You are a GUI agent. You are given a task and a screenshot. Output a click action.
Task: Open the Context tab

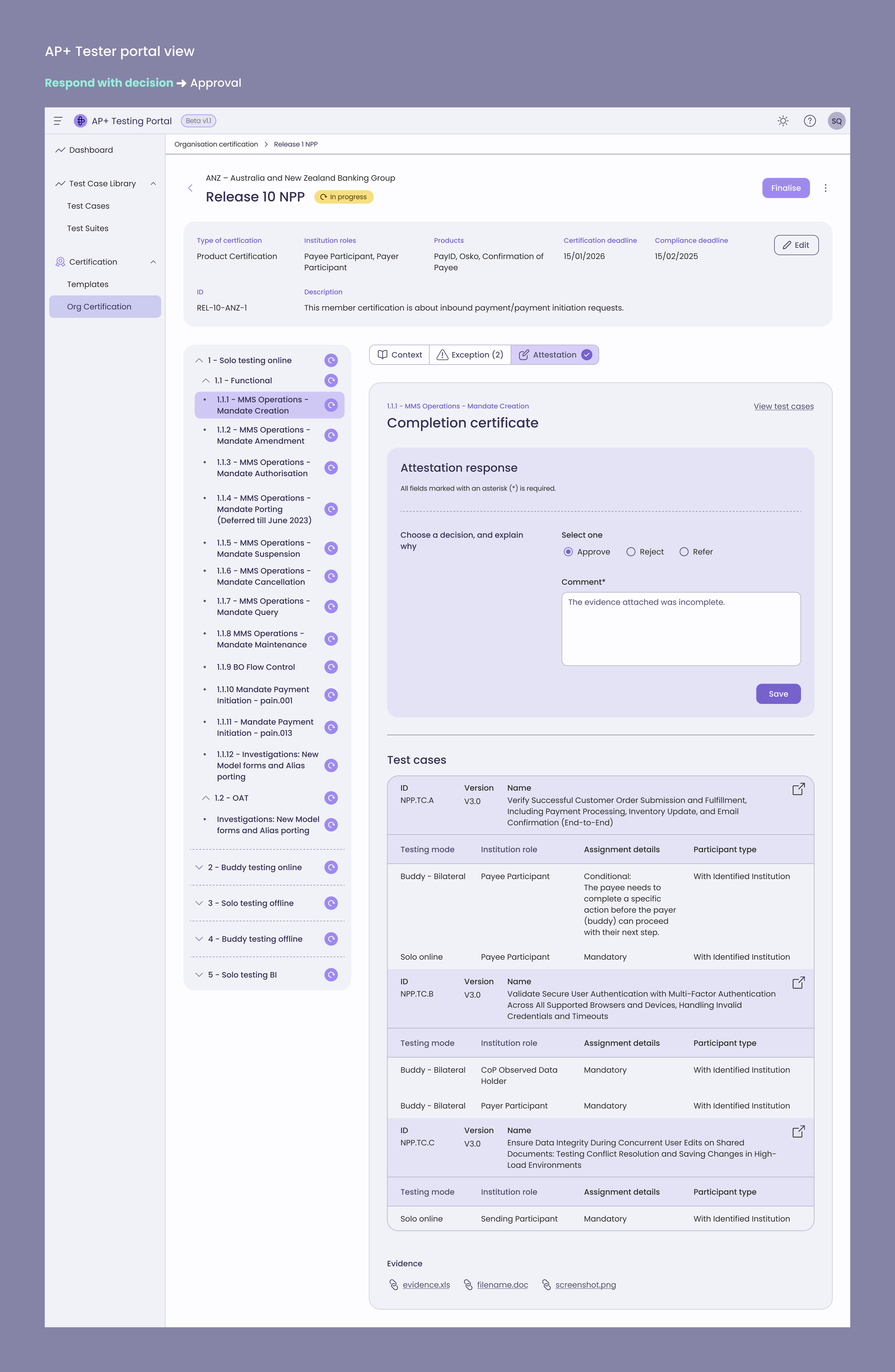click(400, 355)
